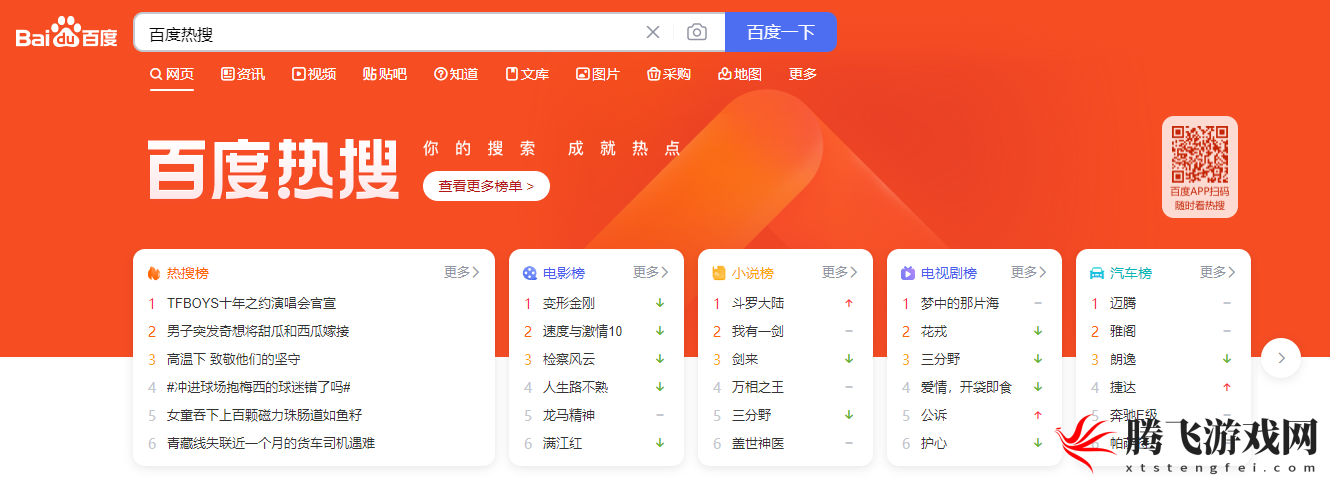Click the TV icon beside 电视剧榜
This screenshot has height=481, width=1330.
coord(908,273)
